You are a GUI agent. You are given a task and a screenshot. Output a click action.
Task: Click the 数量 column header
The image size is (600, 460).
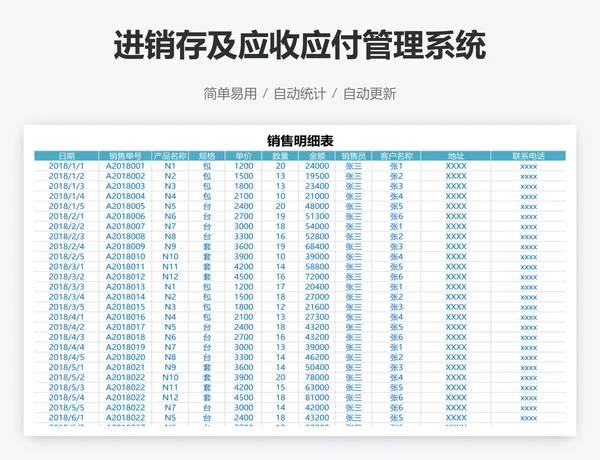(281, 156)
